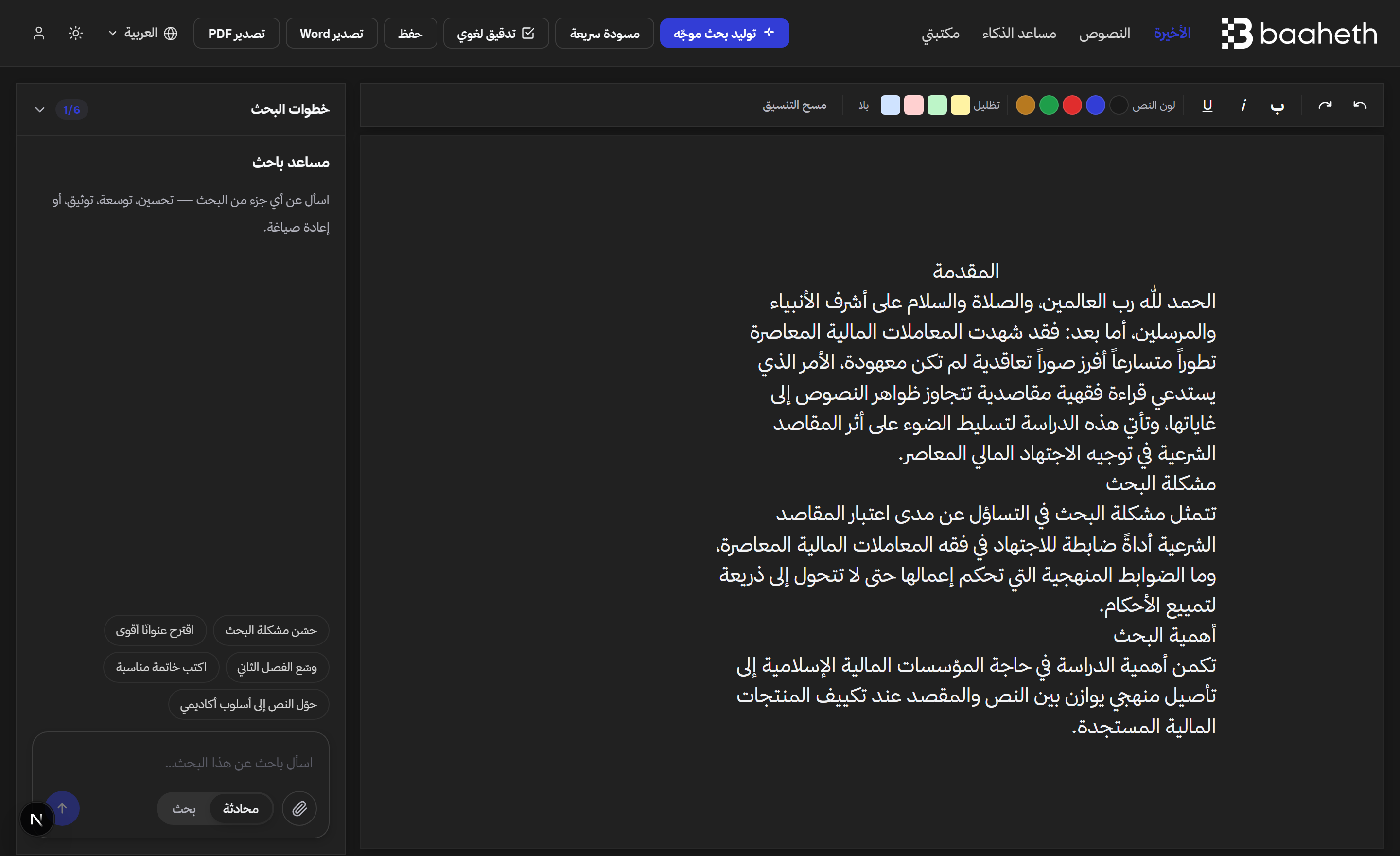The height and width of the screenshot is (856, 1400).
Task: Choose suggestion حوّل النص إلى أسلوب أكاديمي
Action: (248, 704)
